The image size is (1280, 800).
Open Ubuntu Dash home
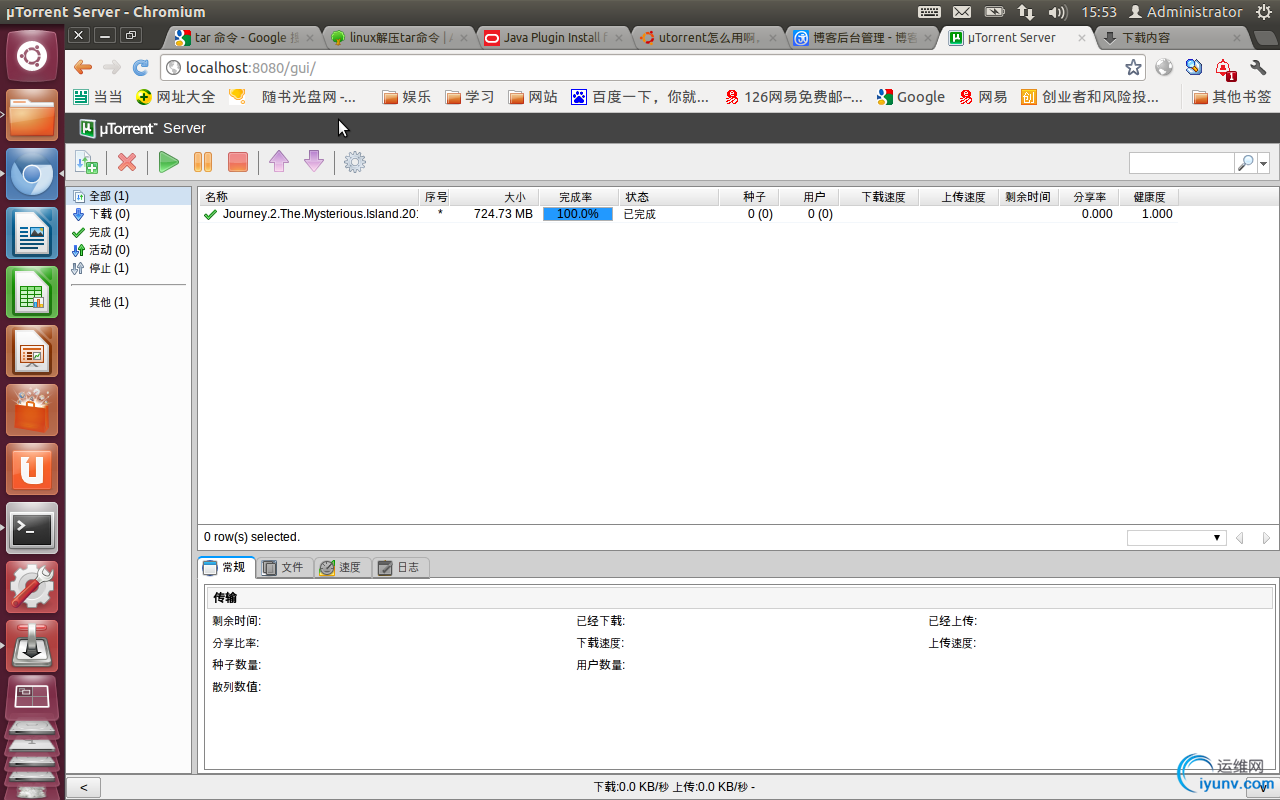click(x=33, y=56)
